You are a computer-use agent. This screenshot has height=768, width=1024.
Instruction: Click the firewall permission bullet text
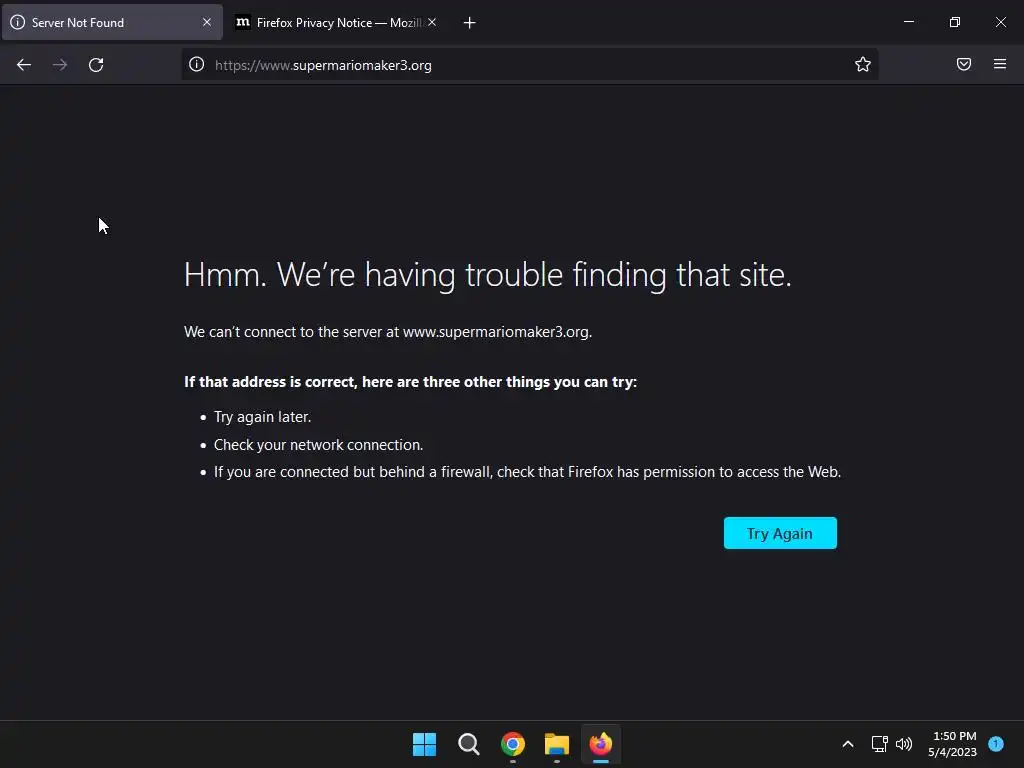click(527, 472)
